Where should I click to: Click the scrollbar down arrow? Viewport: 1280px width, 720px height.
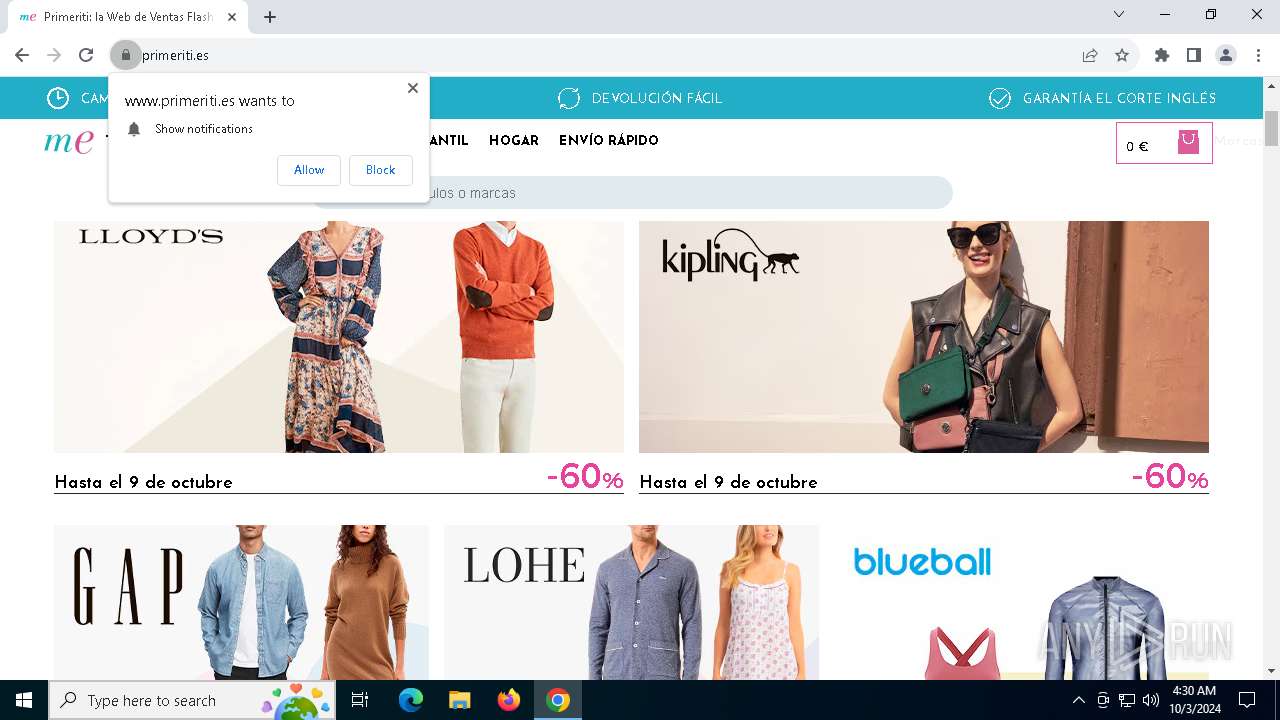click(x=1271, y=671)
